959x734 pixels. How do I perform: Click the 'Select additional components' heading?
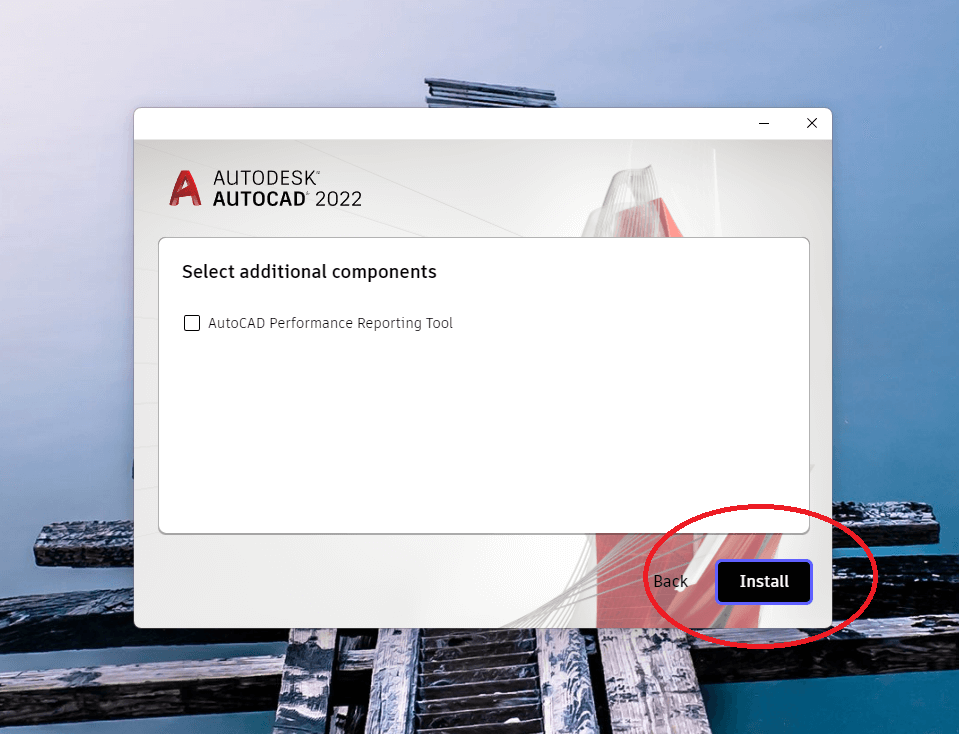pos(309,272)
